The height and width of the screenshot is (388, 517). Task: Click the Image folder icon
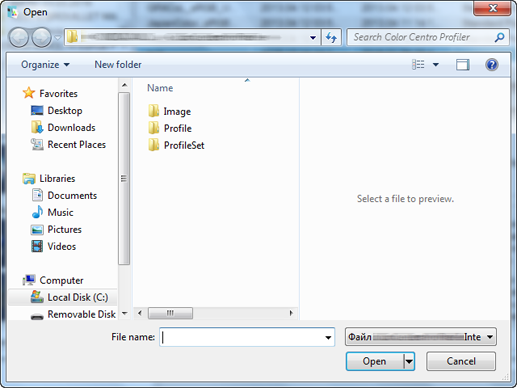[154, 111]
